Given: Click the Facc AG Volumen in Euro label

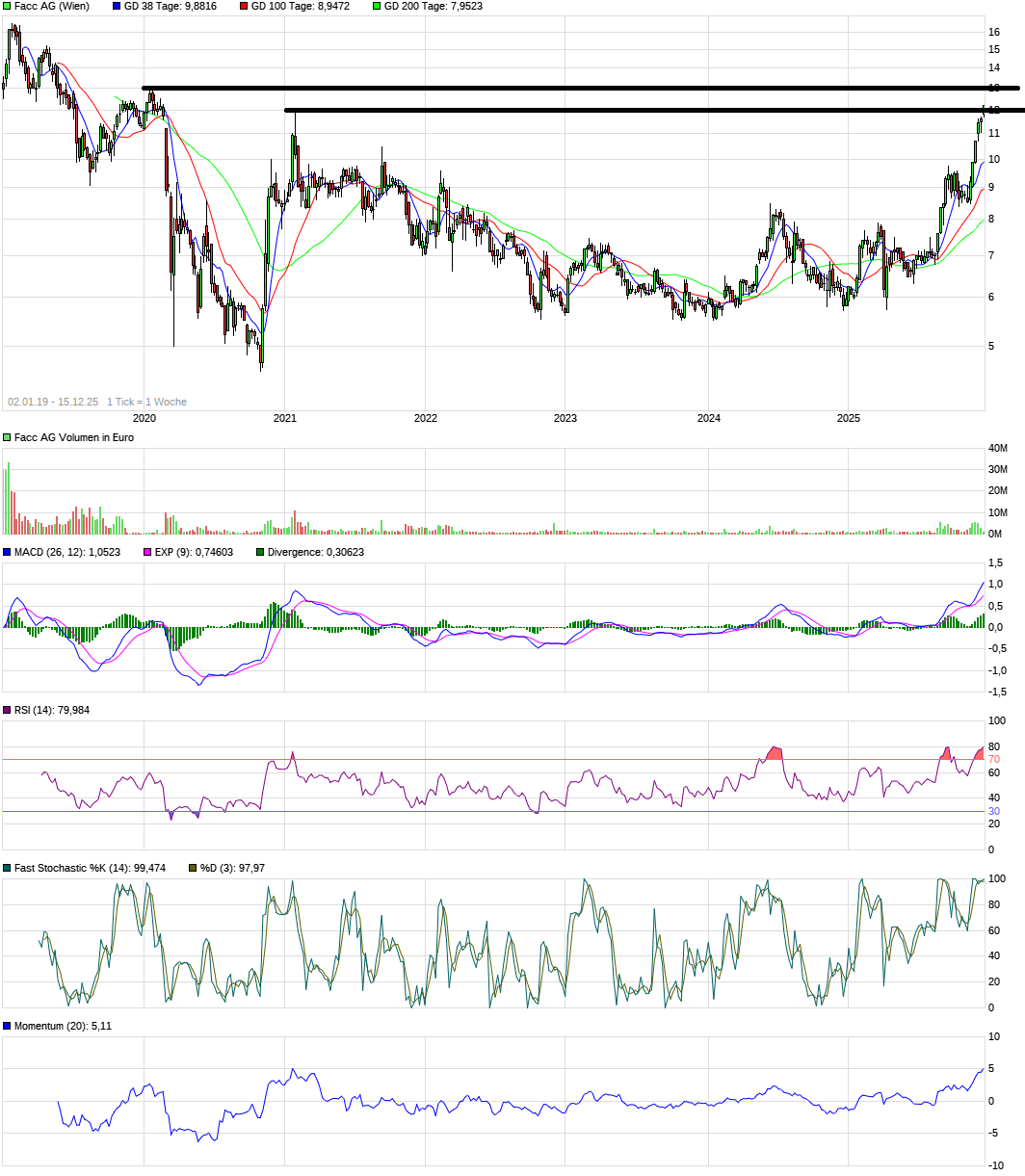Looking at the screenshot, I should click(x=73, y=437).
